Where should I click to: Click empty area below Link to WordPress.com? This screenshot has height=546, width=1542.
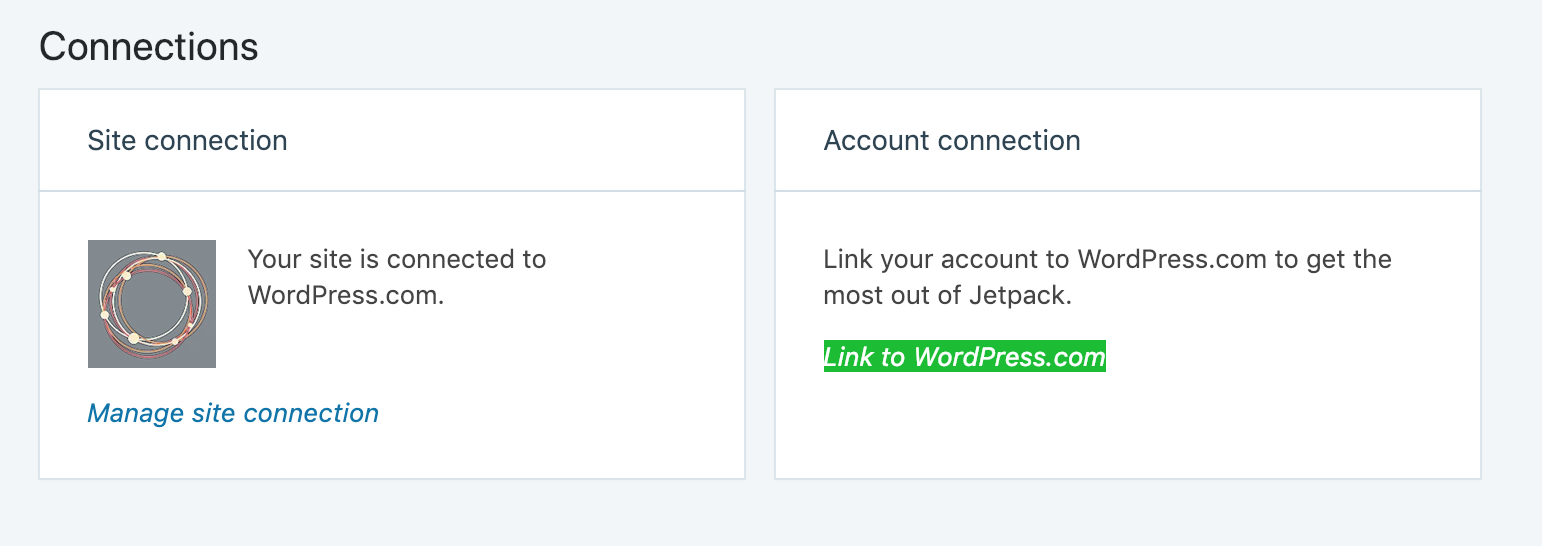(x=1128, y=425)
